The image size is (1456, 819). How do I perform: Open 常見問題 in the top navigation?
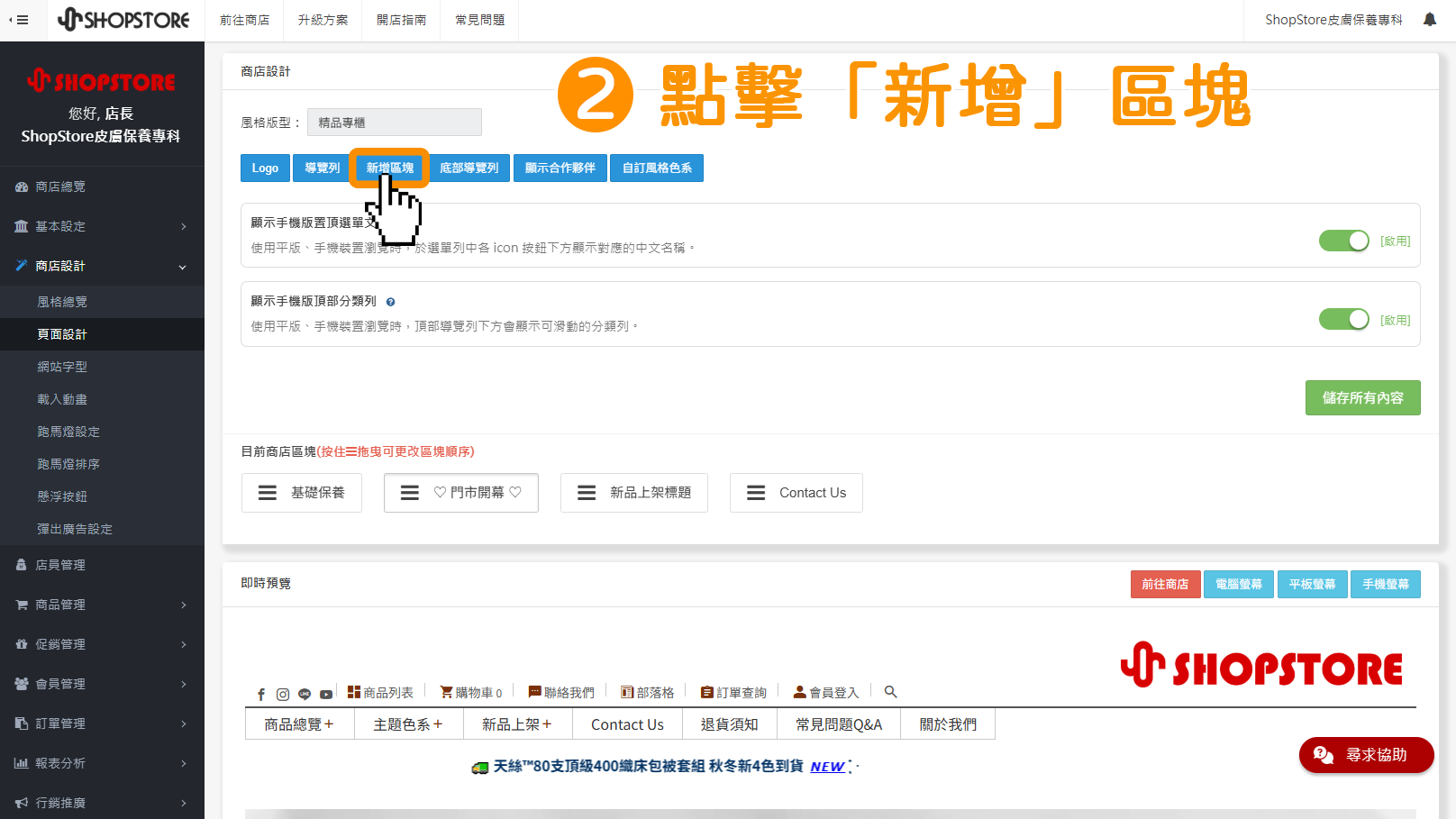(x=480, y=20)
